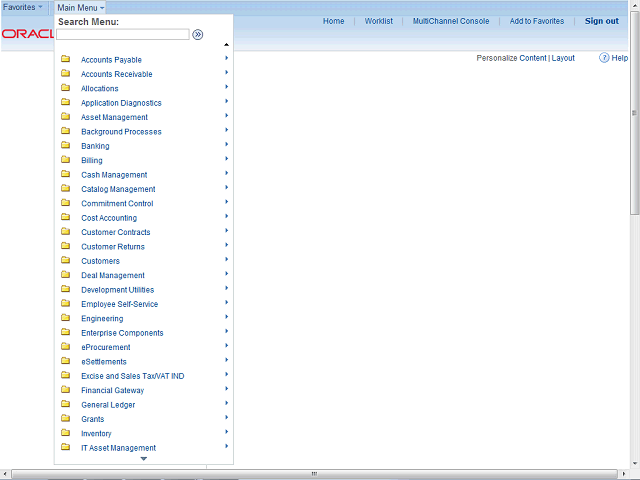
Task: Open the Banking menu item
Action: tap(95, 146)
